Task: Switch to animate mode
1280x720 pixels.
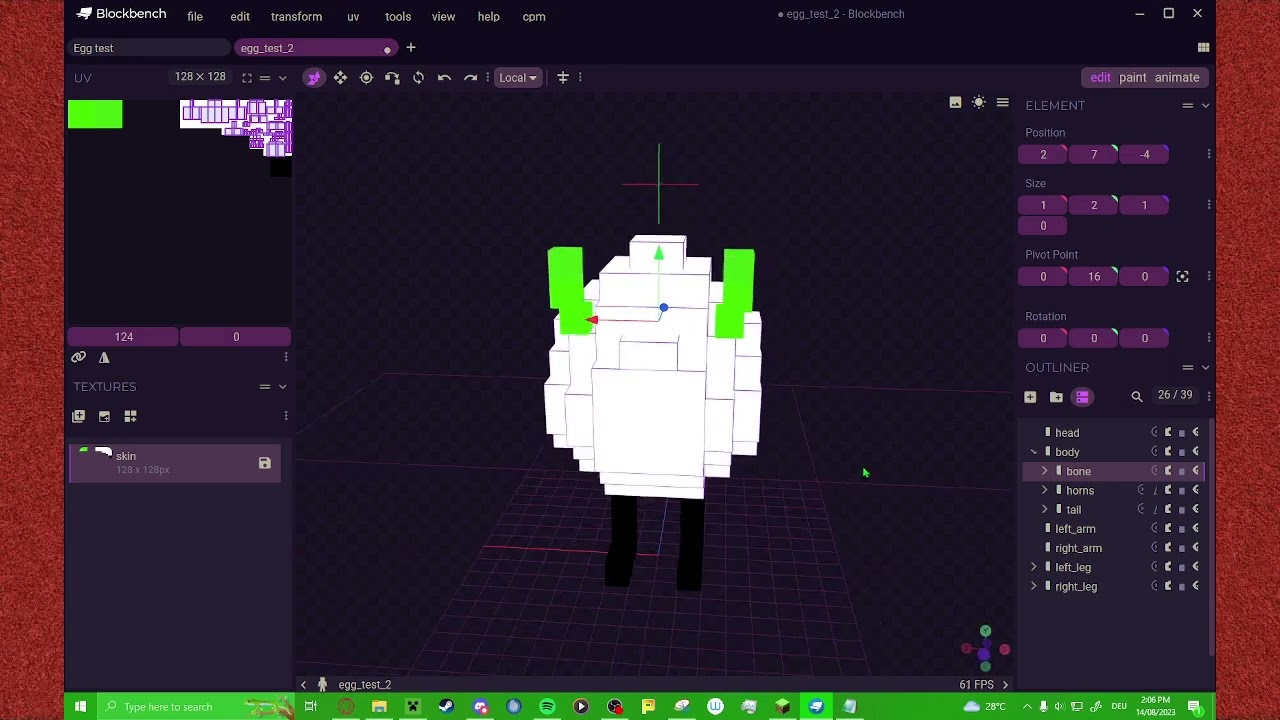Action: tap(1177, 77)
